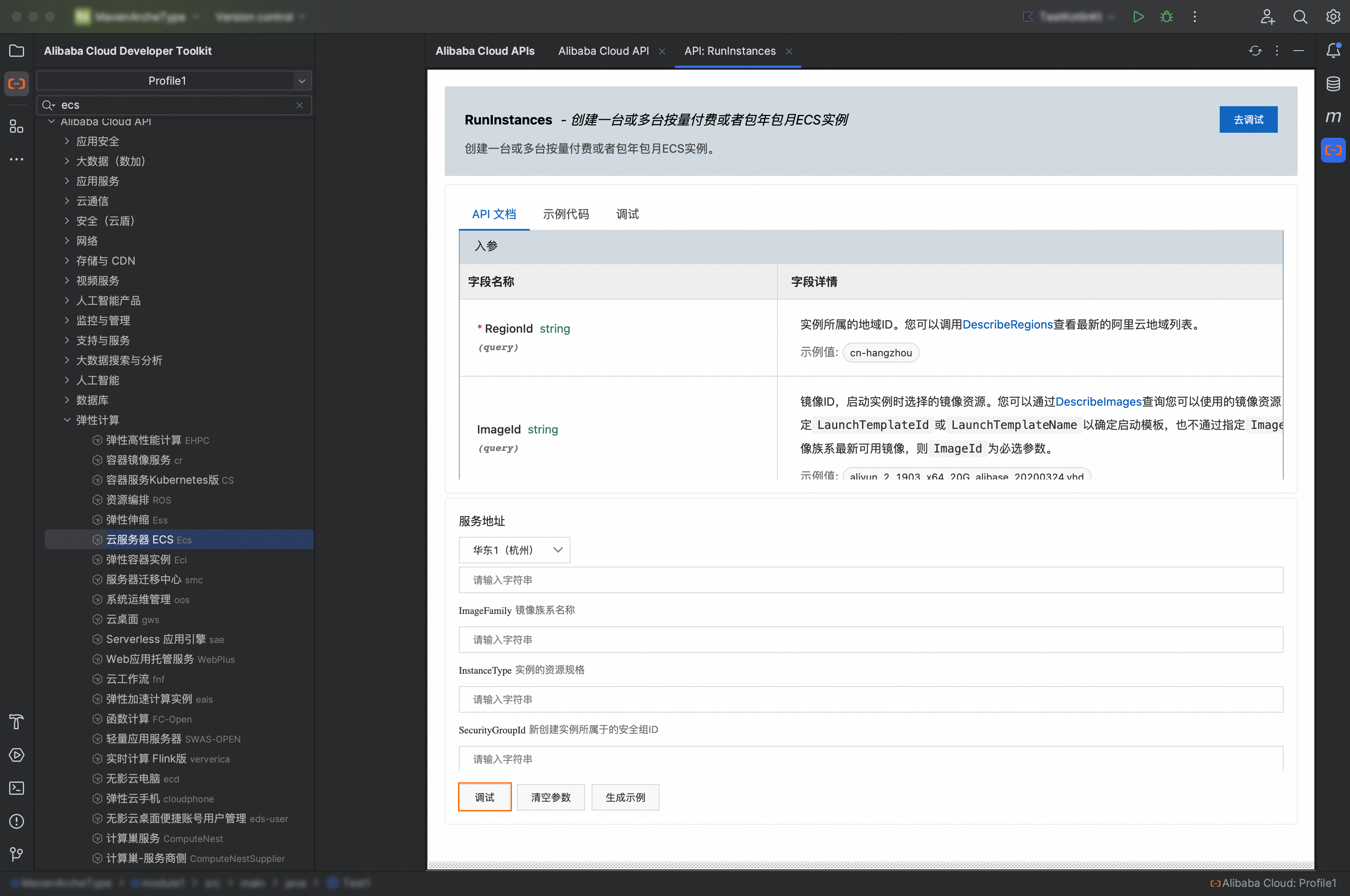The height and width of the screenshot is (896, 1350).
Task: Open the Project folder tool window
Action: click(x=17, y=51)
